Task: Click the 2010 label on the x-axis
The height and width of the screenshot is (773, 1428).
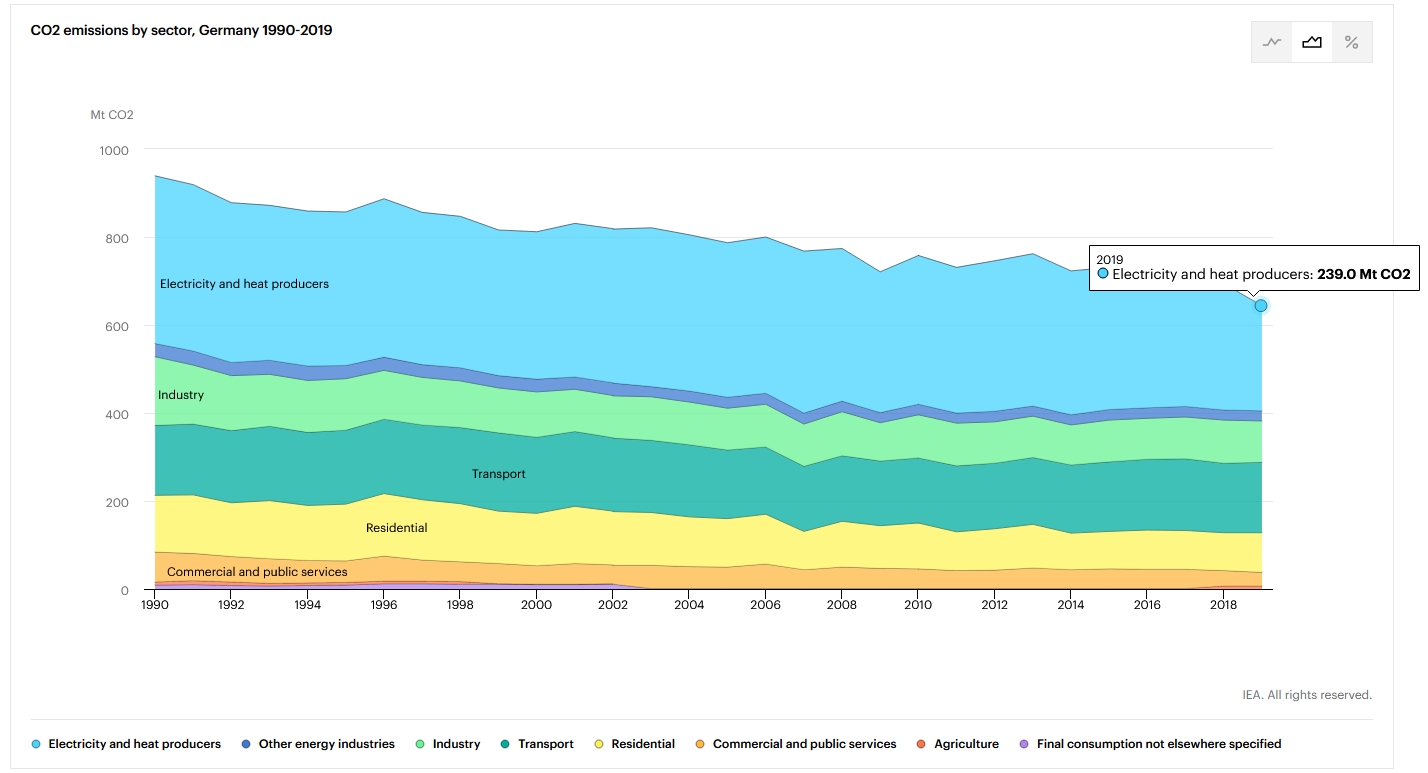Action: click(918, 605)
